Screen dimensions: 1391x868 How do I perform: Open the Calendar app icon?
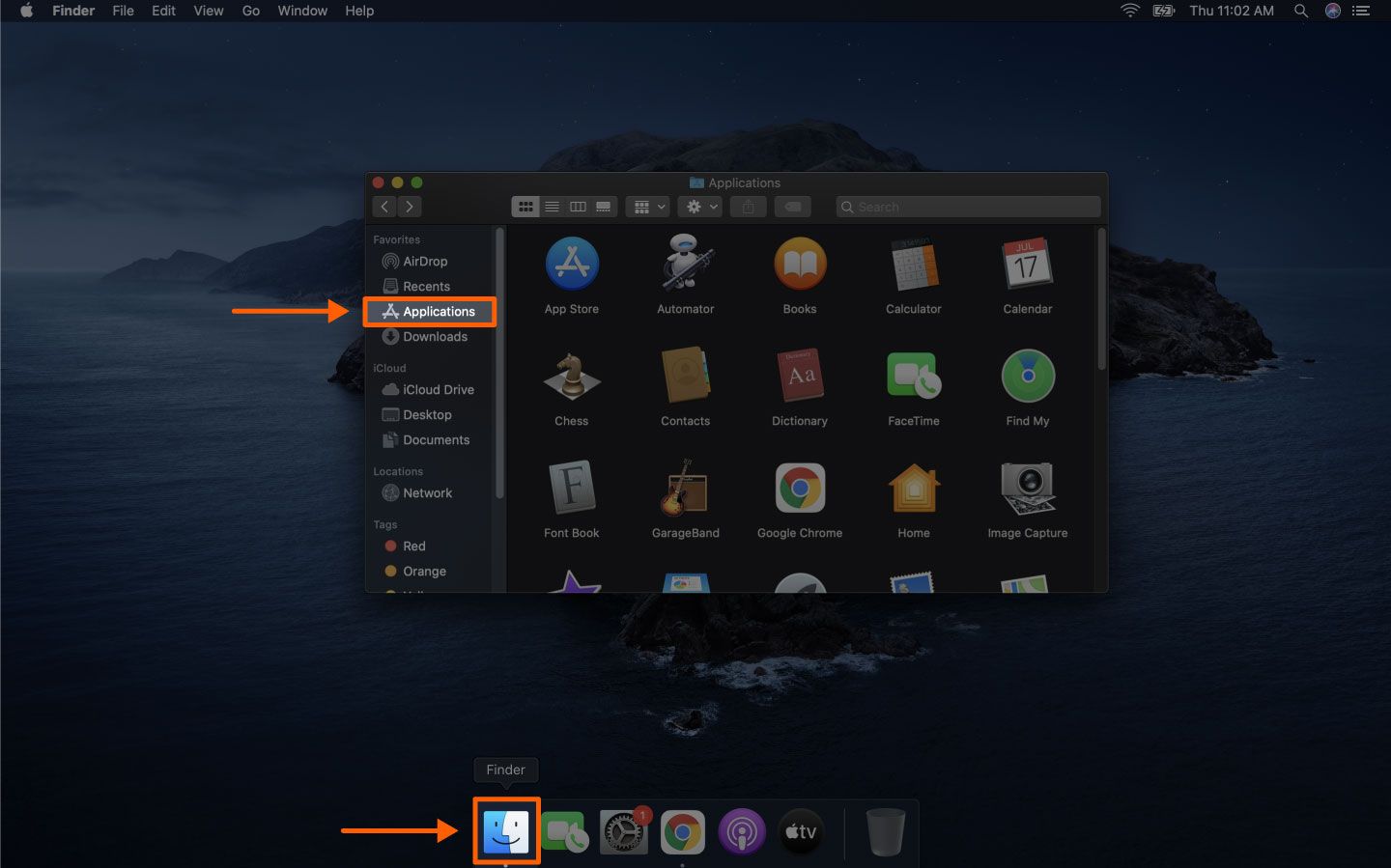click(1027, 264)
